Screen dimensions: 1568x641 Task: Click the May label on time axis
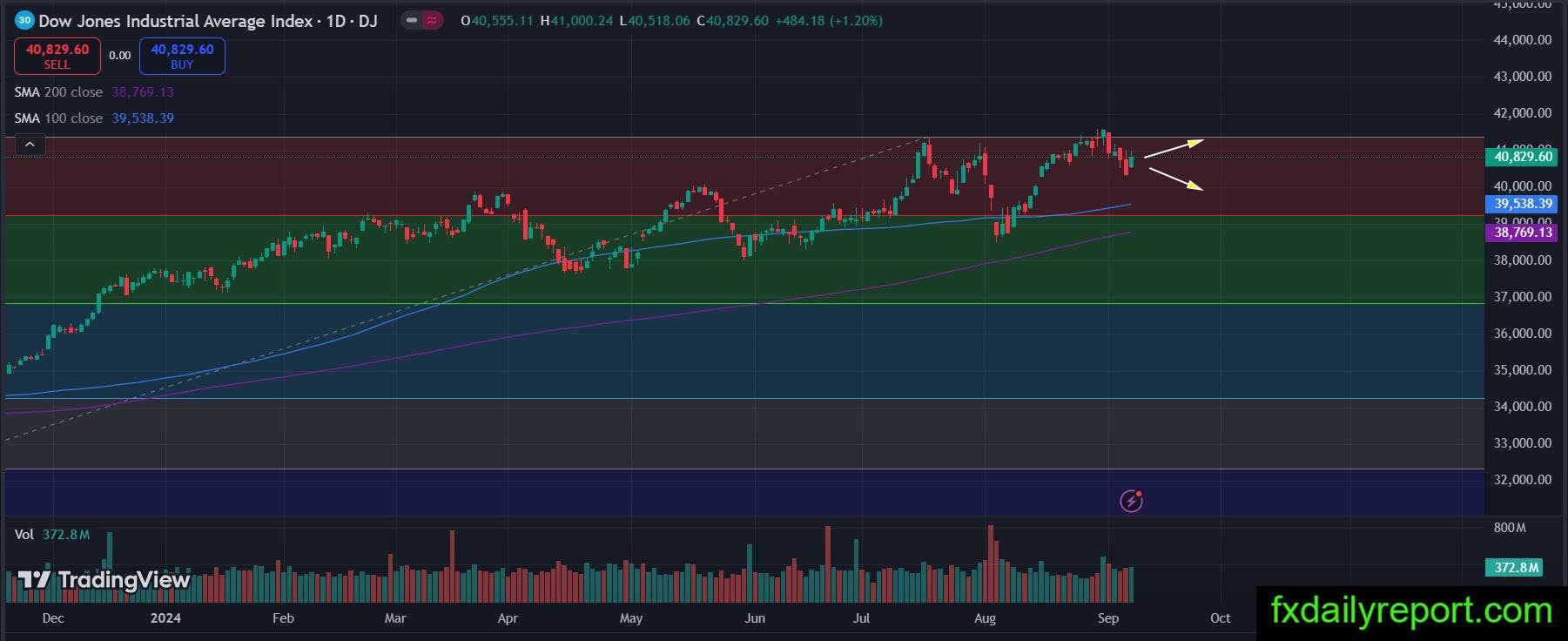tap(631, 618)
